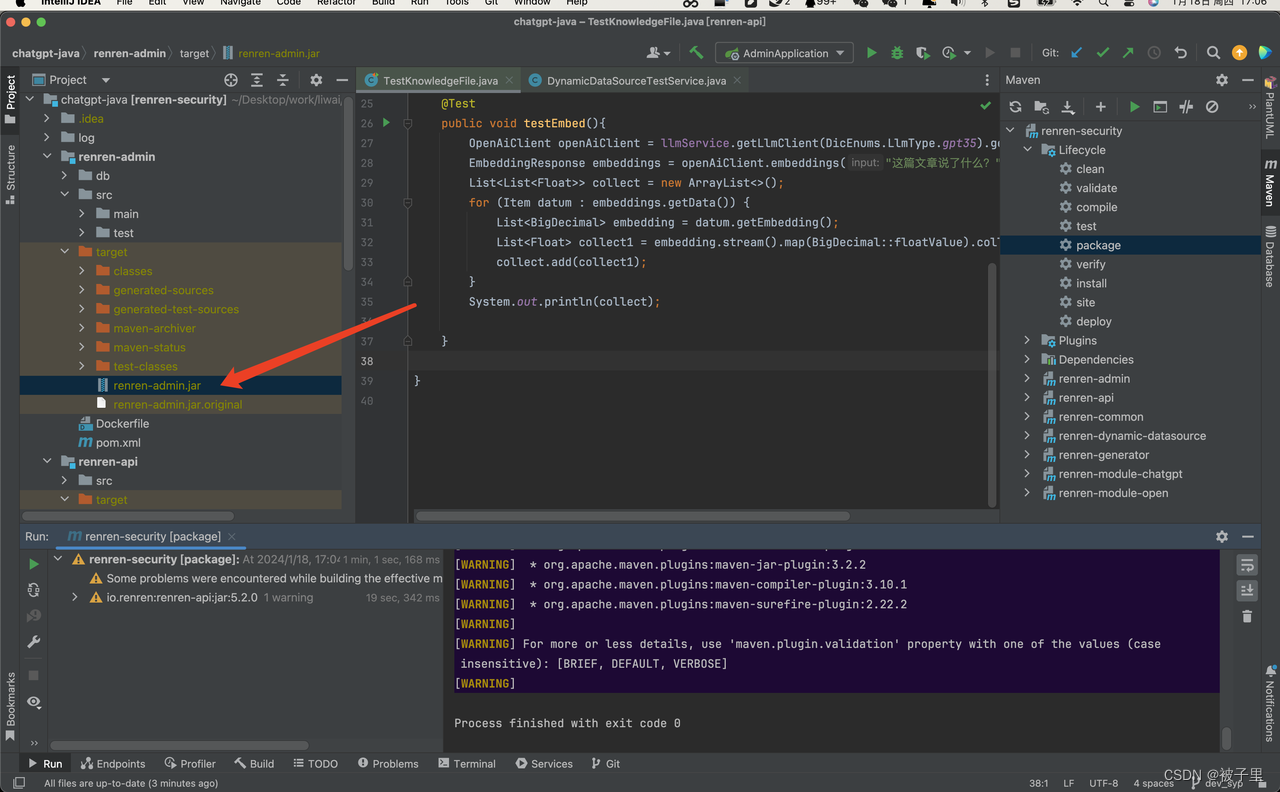Open the Problems tool window
This screenshot has height=792, width=1280.
click(x=388, y=764)
